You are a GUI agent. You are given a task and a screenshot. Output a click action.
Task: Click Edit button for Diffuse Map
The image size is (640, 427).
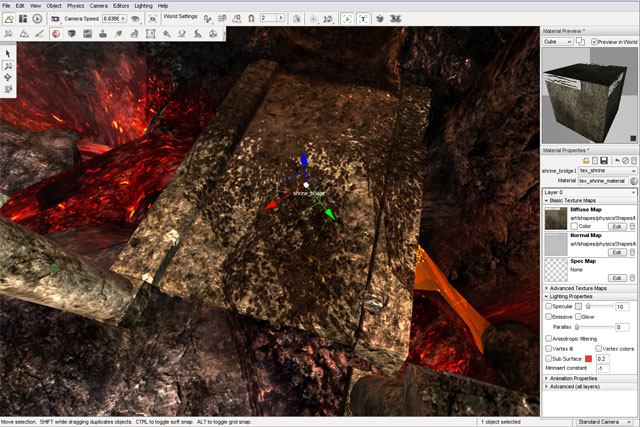pyautogui.click(x=616, y=226)
